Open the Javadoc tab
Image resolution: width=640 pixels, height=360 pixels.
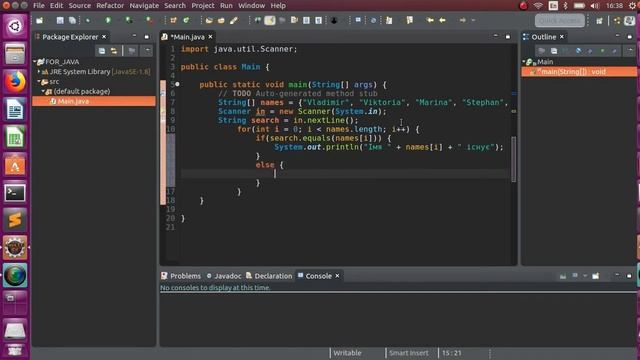[224, 276]
